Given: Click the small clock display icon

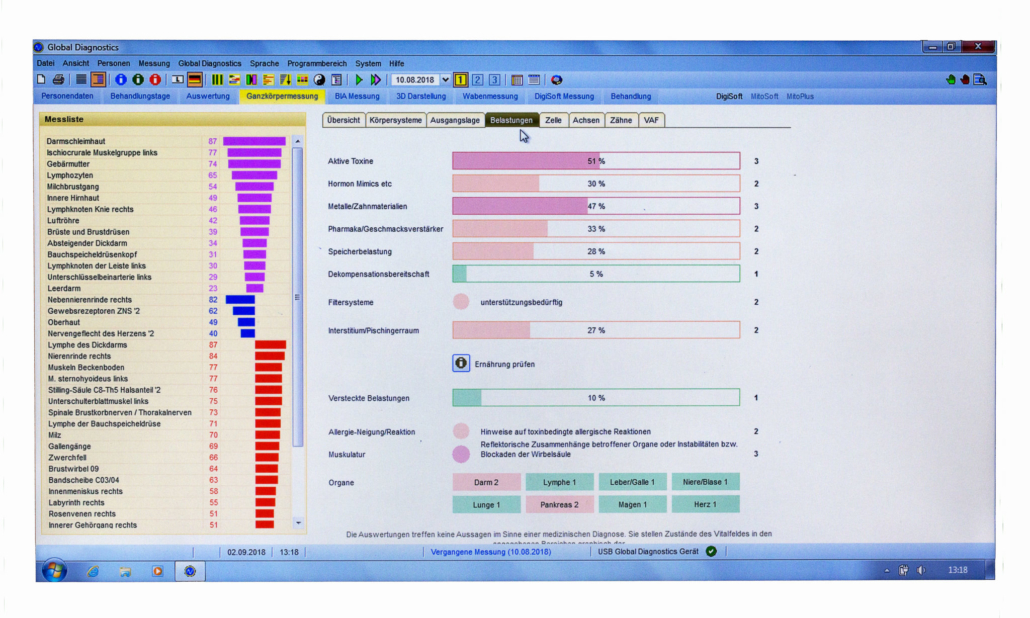Looking at the screenshot, I should (177, 79).
